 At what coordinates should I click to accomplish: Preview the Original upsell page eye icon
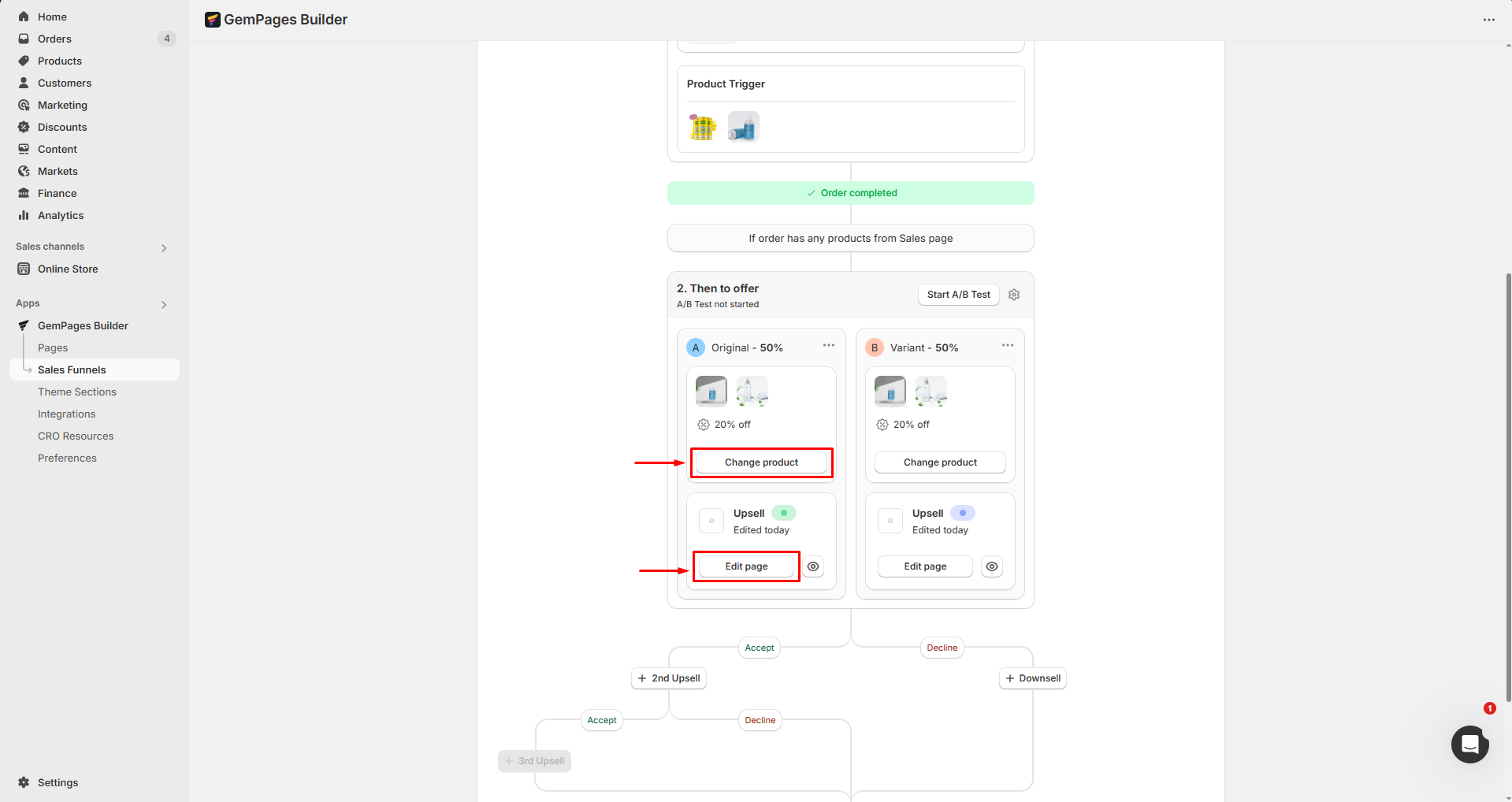coord(813,566)
